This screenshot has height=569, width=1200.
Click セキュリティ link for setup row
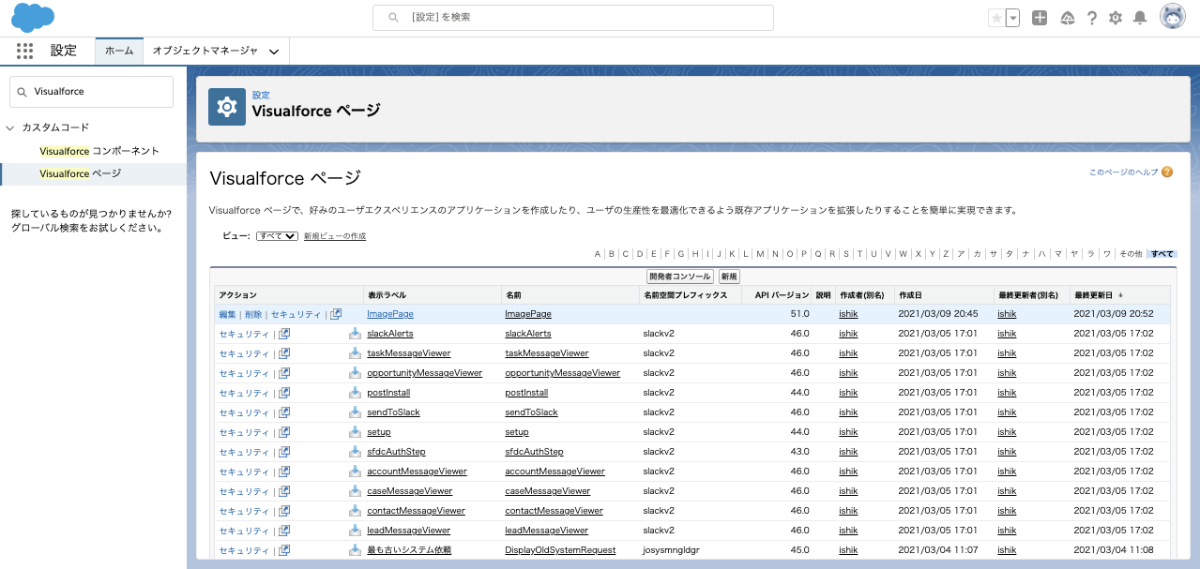[x=244, y=432]
